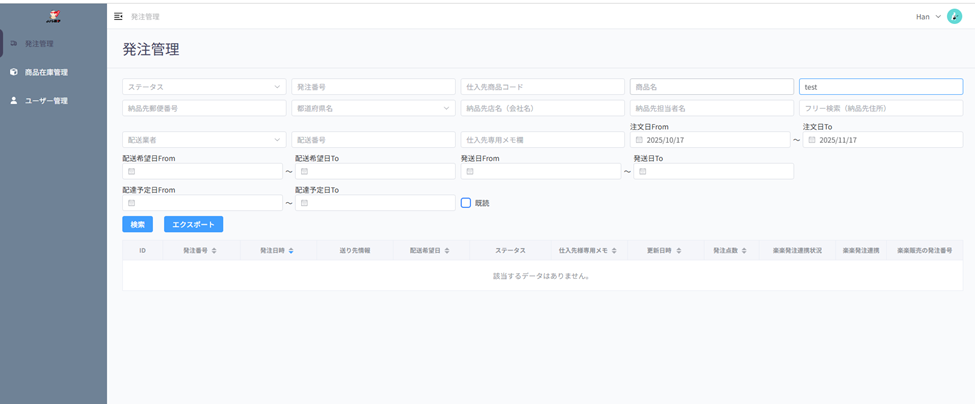Open calendar icon of 注文日To field
The height and width of the screenshot is (404, 975).
click(812, 141)
